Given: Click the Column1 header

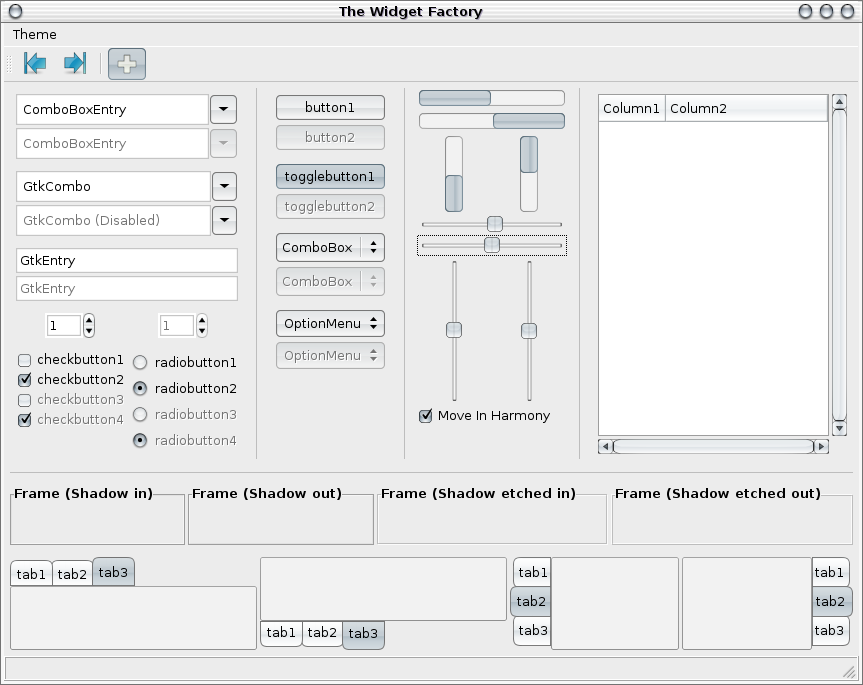Looking at the screenshot, I should (x=632, y=108).
